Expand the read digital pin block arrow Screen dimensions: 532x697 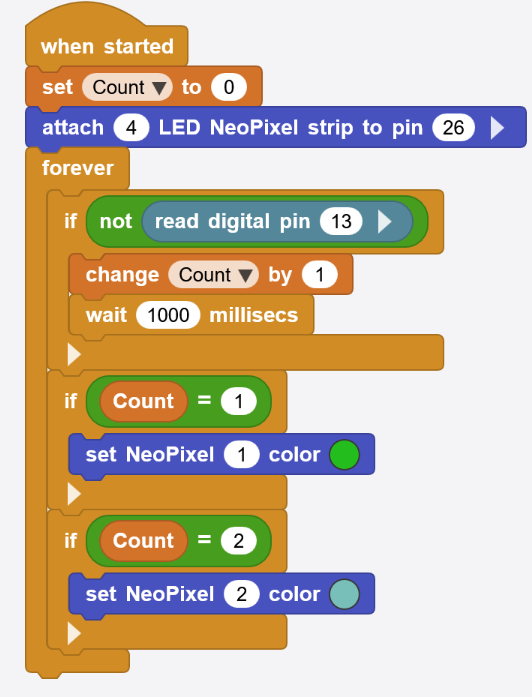point(385,221)
